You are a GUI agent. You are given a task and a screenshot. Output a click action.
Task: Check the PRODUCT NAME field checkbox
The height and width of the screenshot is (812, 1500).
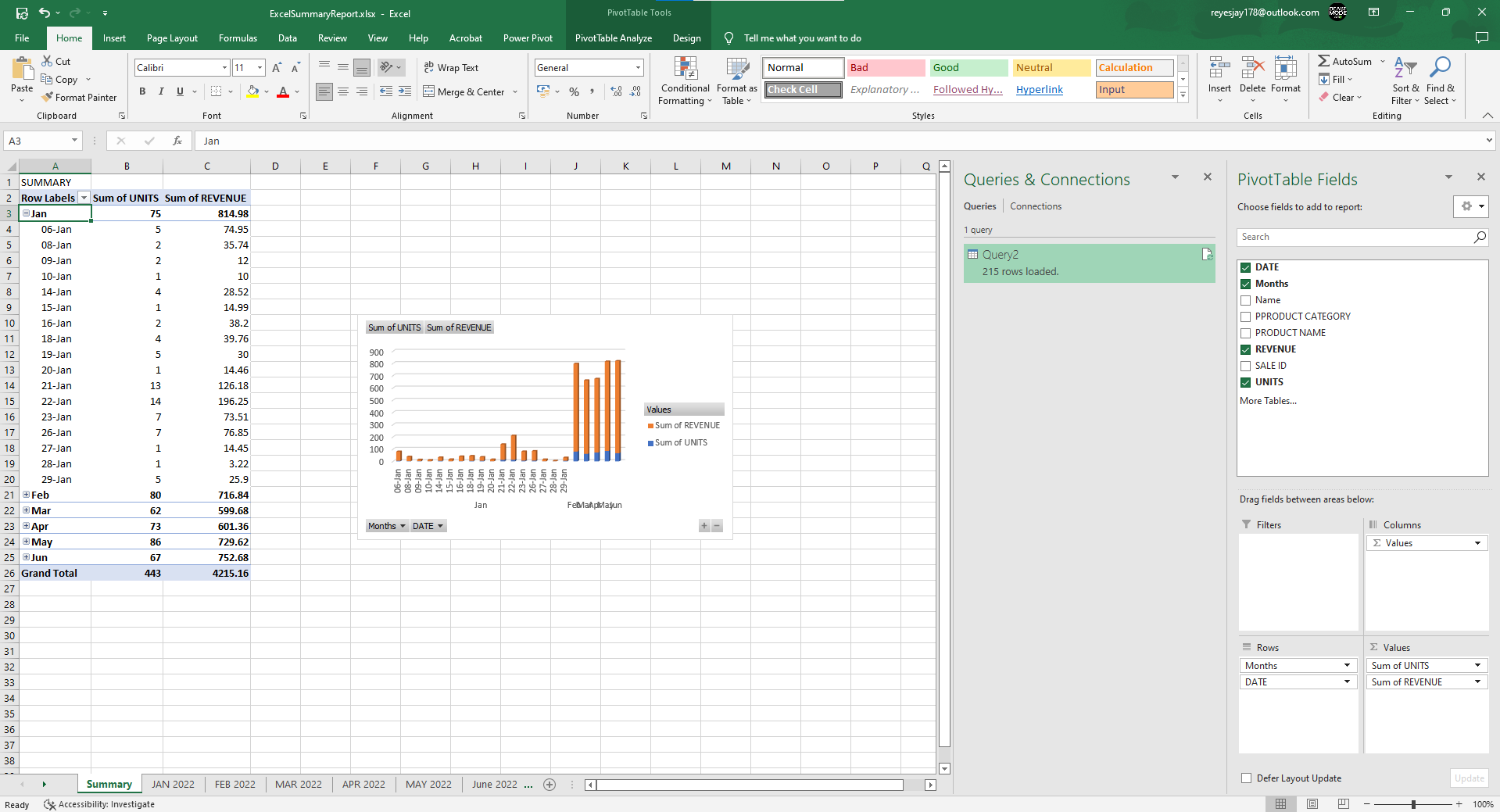(x=1246, y=333)
